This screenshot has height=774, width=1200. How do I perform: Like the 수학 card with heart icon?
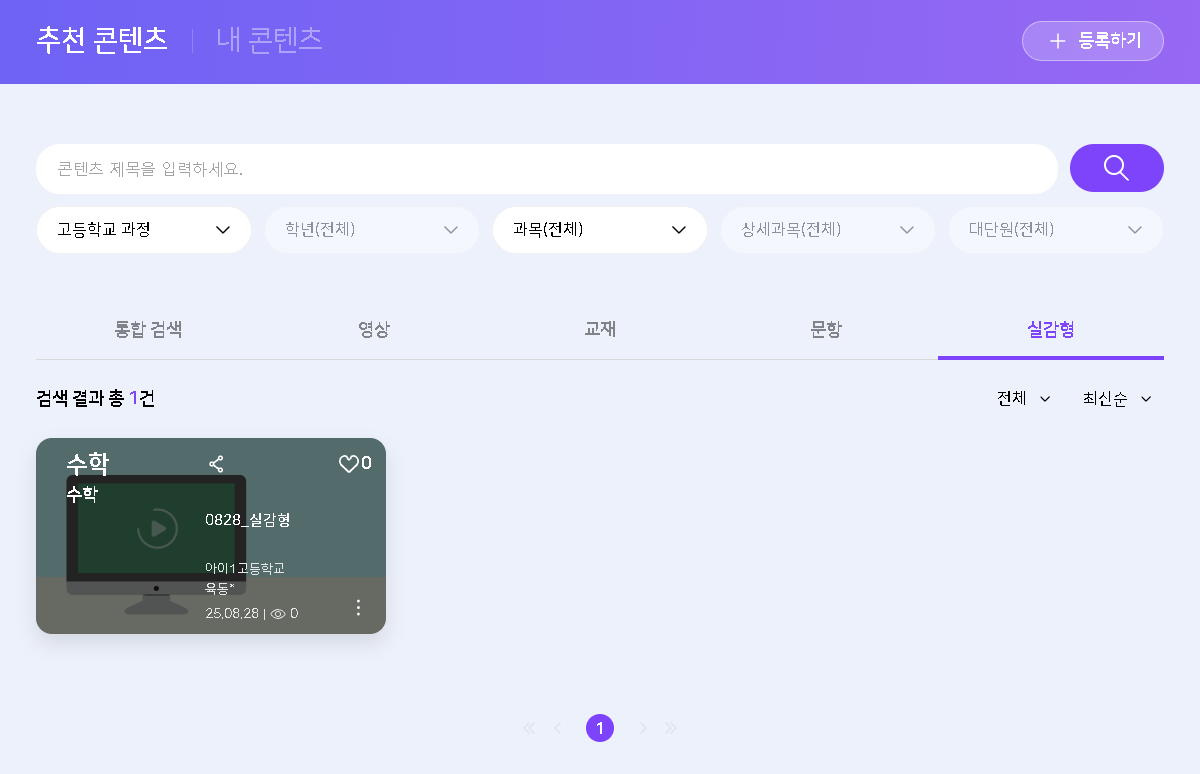click(x=348, y=464)
